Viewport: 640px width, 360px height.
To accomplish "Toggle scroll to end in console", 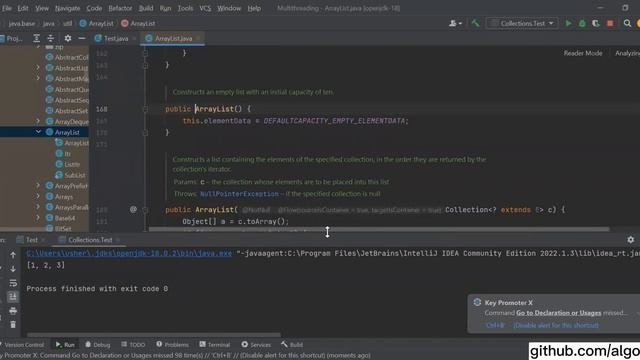I will tap(13, 297).
